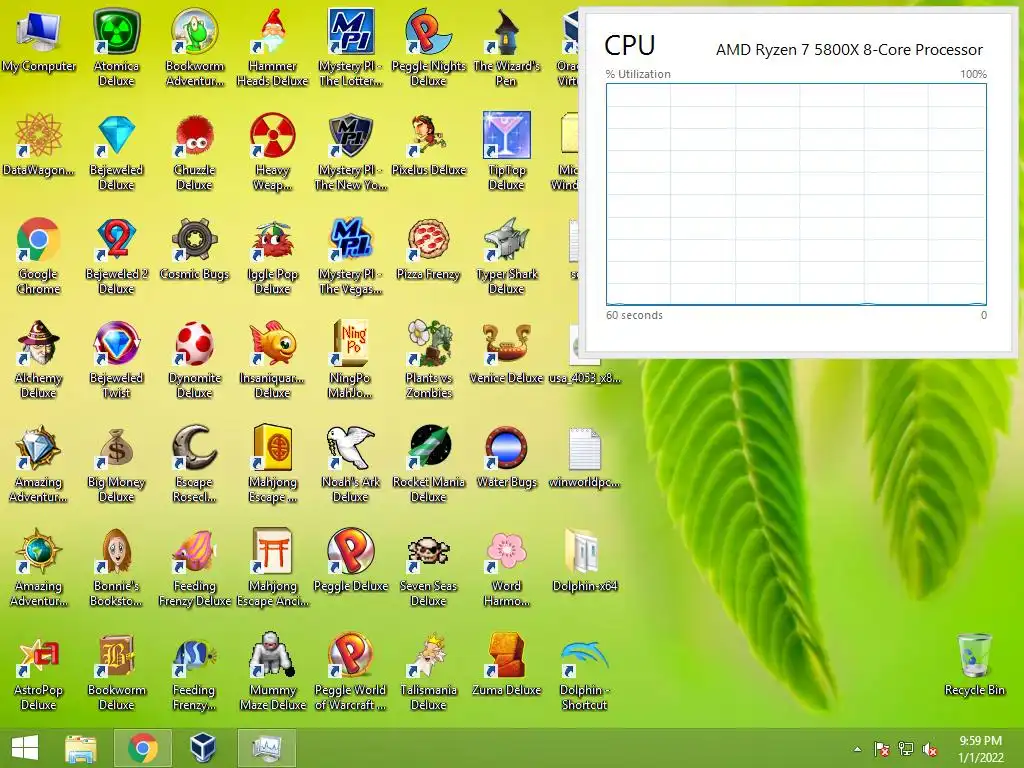Open the My Computer desktop icon
1024x768 pixels.
[39, 31]
